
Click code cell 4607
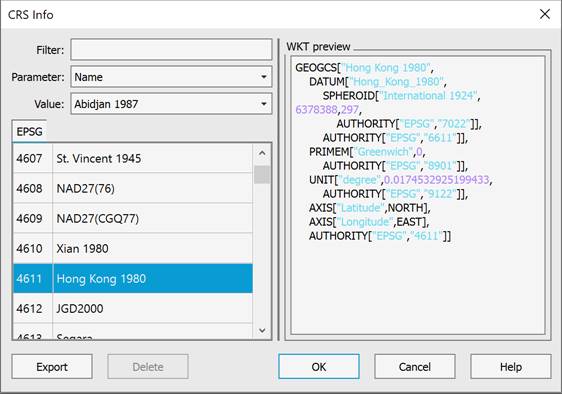[33, 158]
